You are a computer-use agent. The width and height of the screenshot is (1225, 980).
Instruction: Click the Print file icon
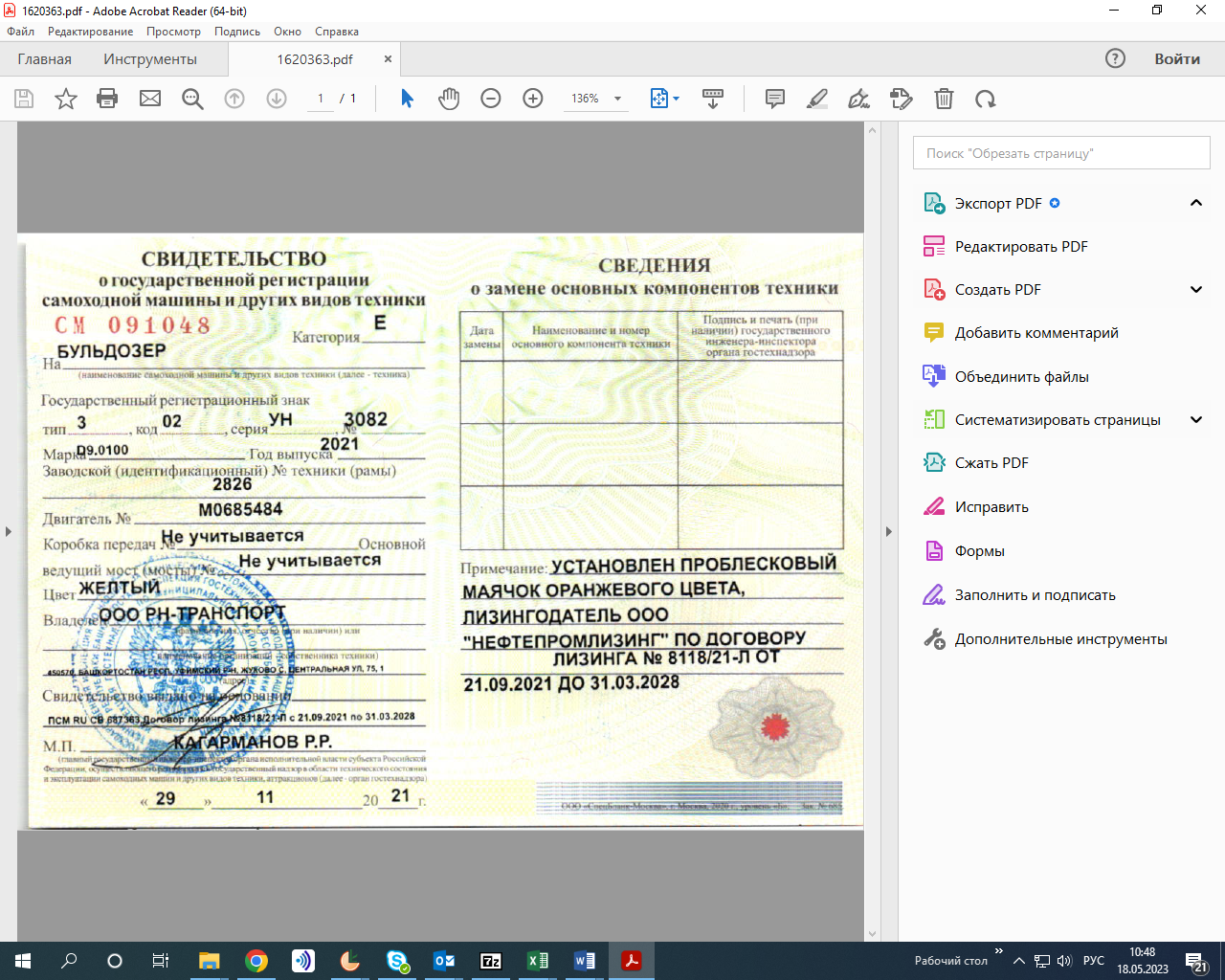pos(107,99)
